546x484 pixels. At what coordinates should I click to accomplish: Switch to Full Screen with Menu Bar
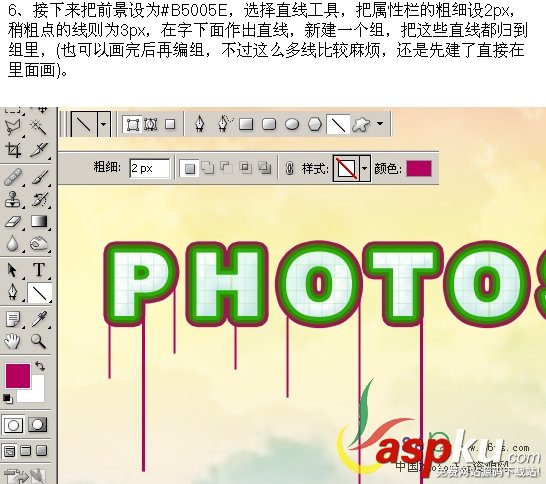click(25, 451)
